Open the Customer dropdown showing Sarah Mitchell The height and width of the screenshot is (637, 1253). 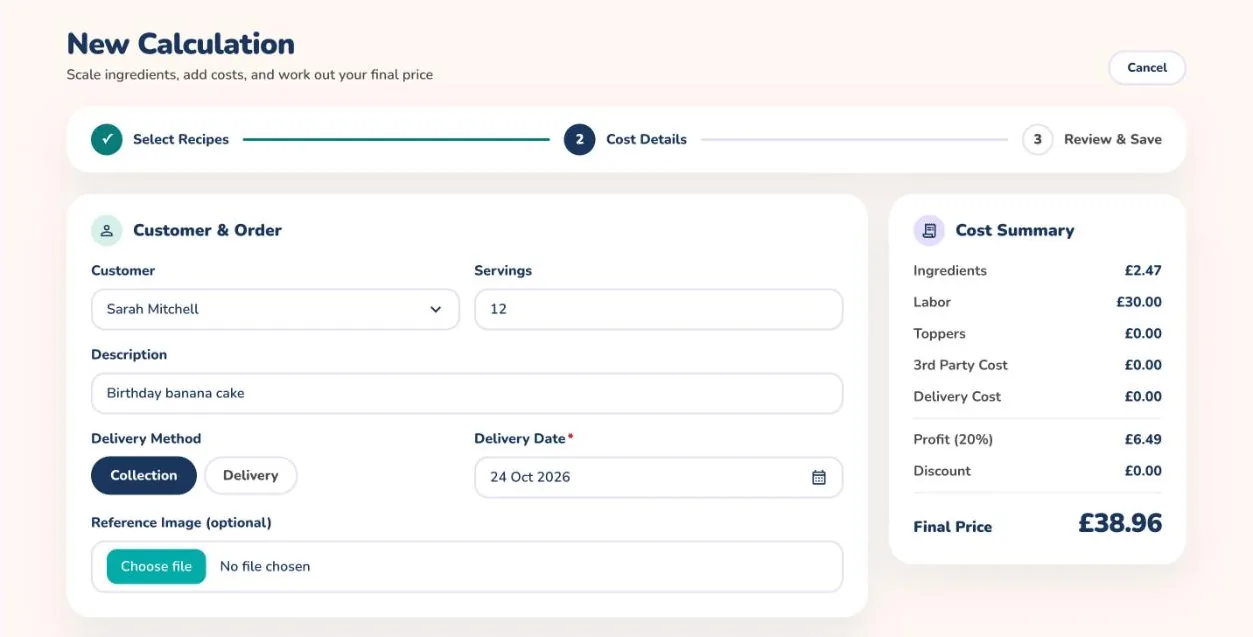pos(275,309)
